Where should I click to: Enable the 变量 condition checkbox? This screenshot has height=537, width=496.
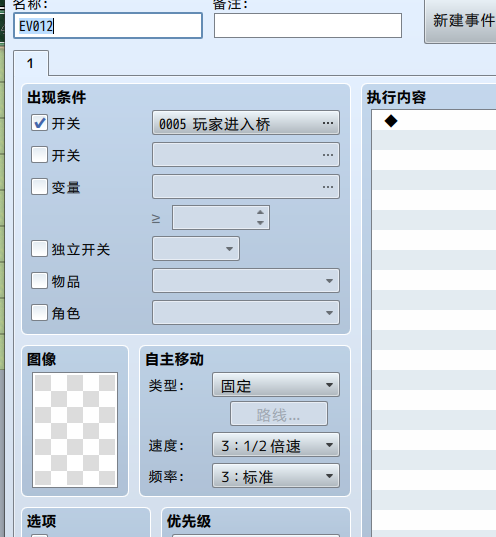click(x=39, y=187)
